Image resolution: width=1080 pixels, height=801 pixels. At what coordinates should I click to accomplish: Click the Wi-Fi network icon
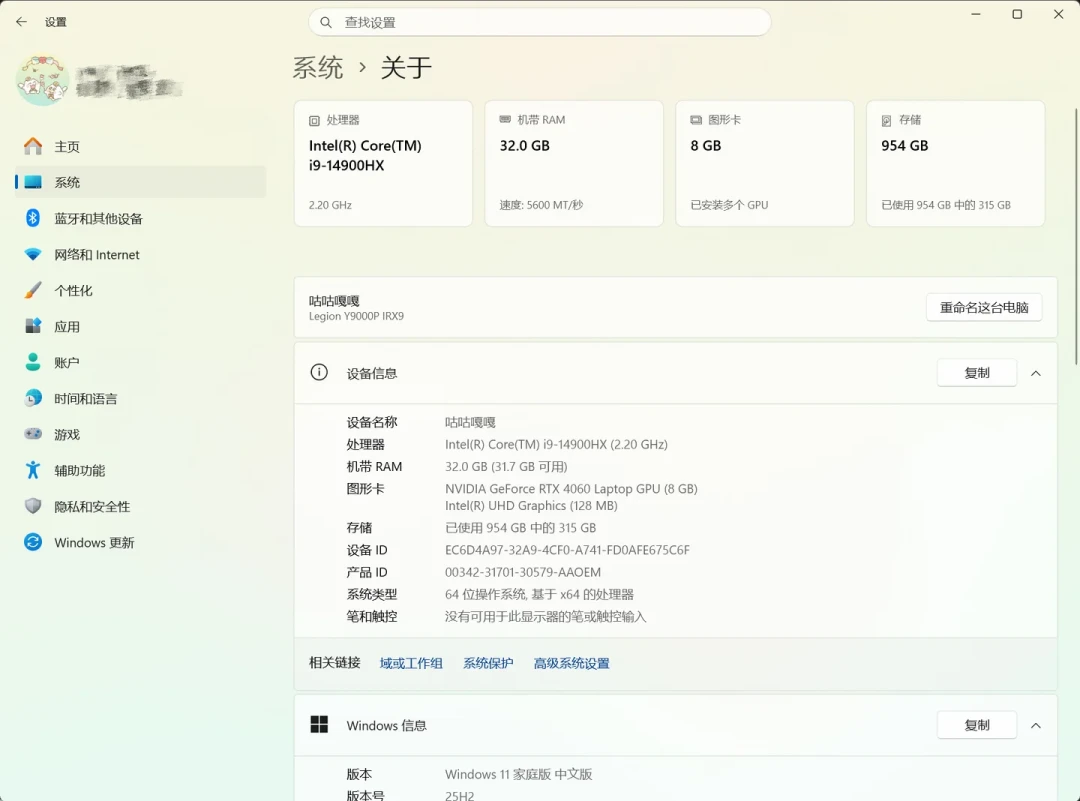click(32, 254)
